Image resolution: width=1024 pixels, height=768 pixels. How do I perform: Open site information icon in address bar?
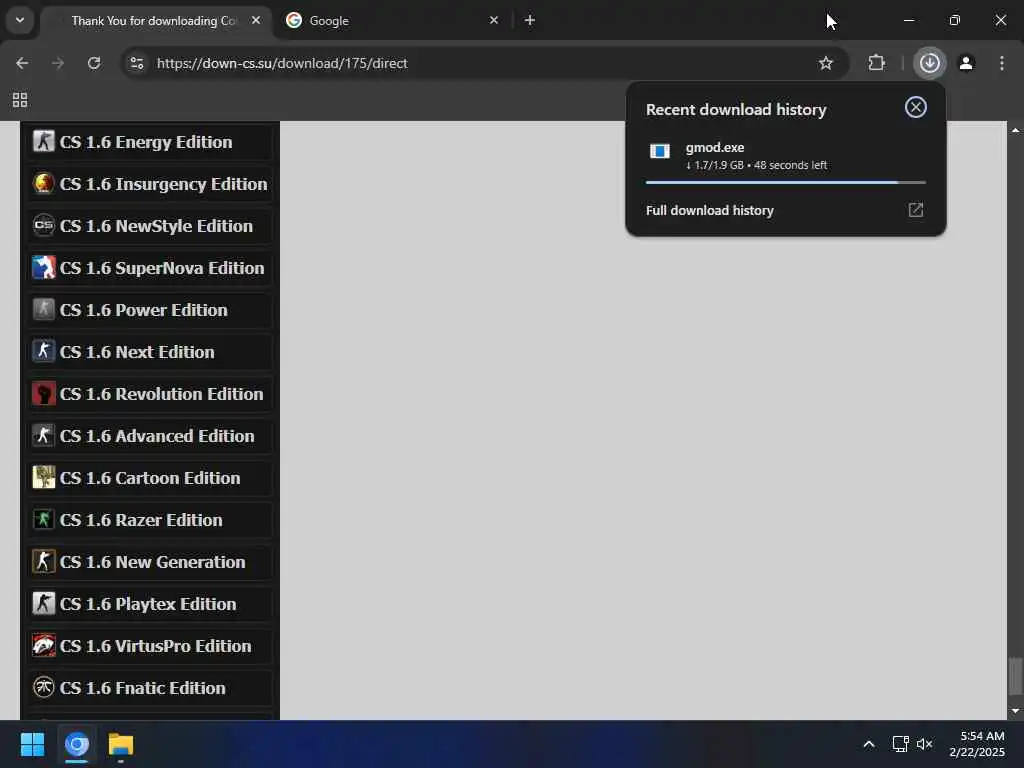[x=136, y=63]
